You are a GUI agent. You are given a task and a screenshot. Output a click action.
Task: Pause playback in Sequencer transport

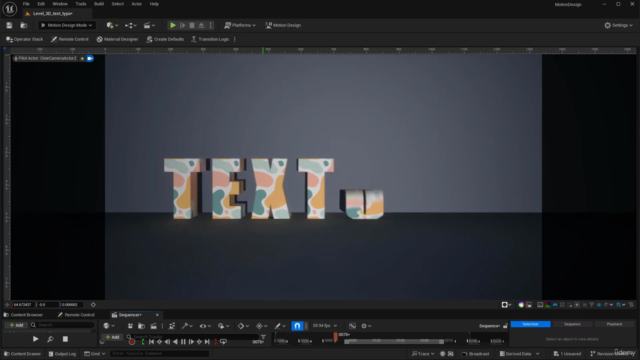tap(183, 342)
